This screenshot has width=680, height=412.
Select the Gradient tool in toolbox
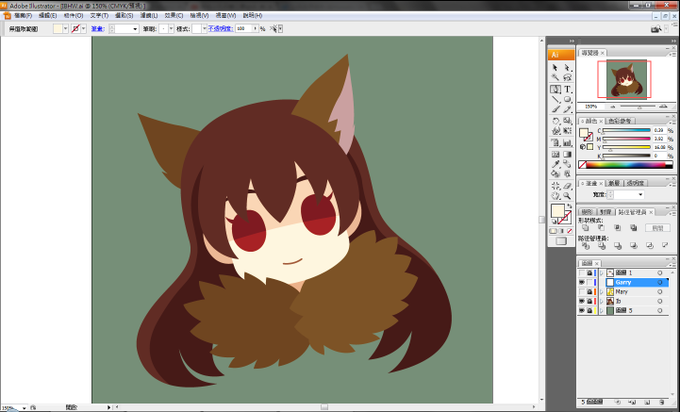coord(567,154)
